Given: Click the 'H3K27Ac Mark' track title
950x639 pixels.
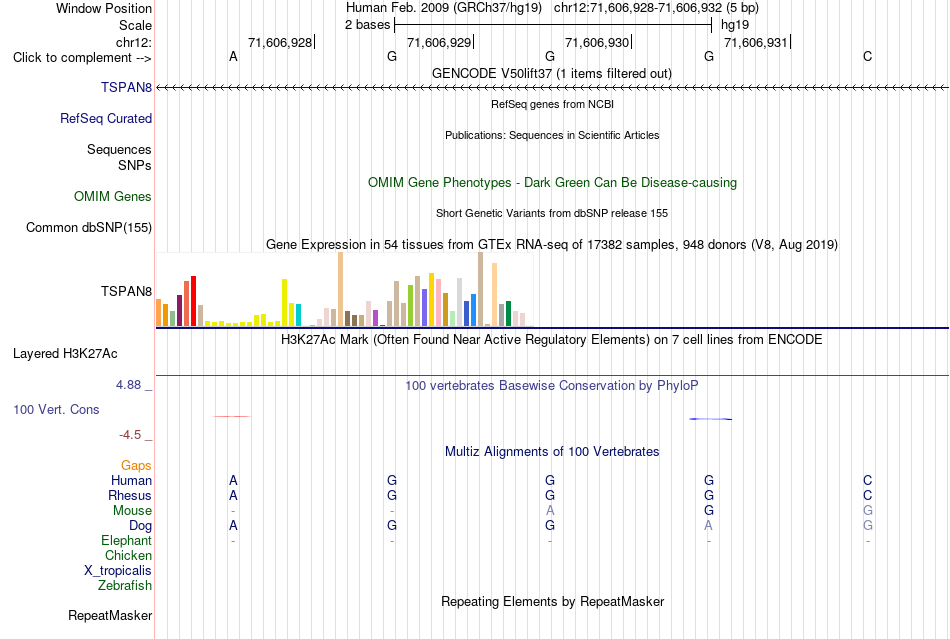Looking at the screenshot, I should click(552, 339).
